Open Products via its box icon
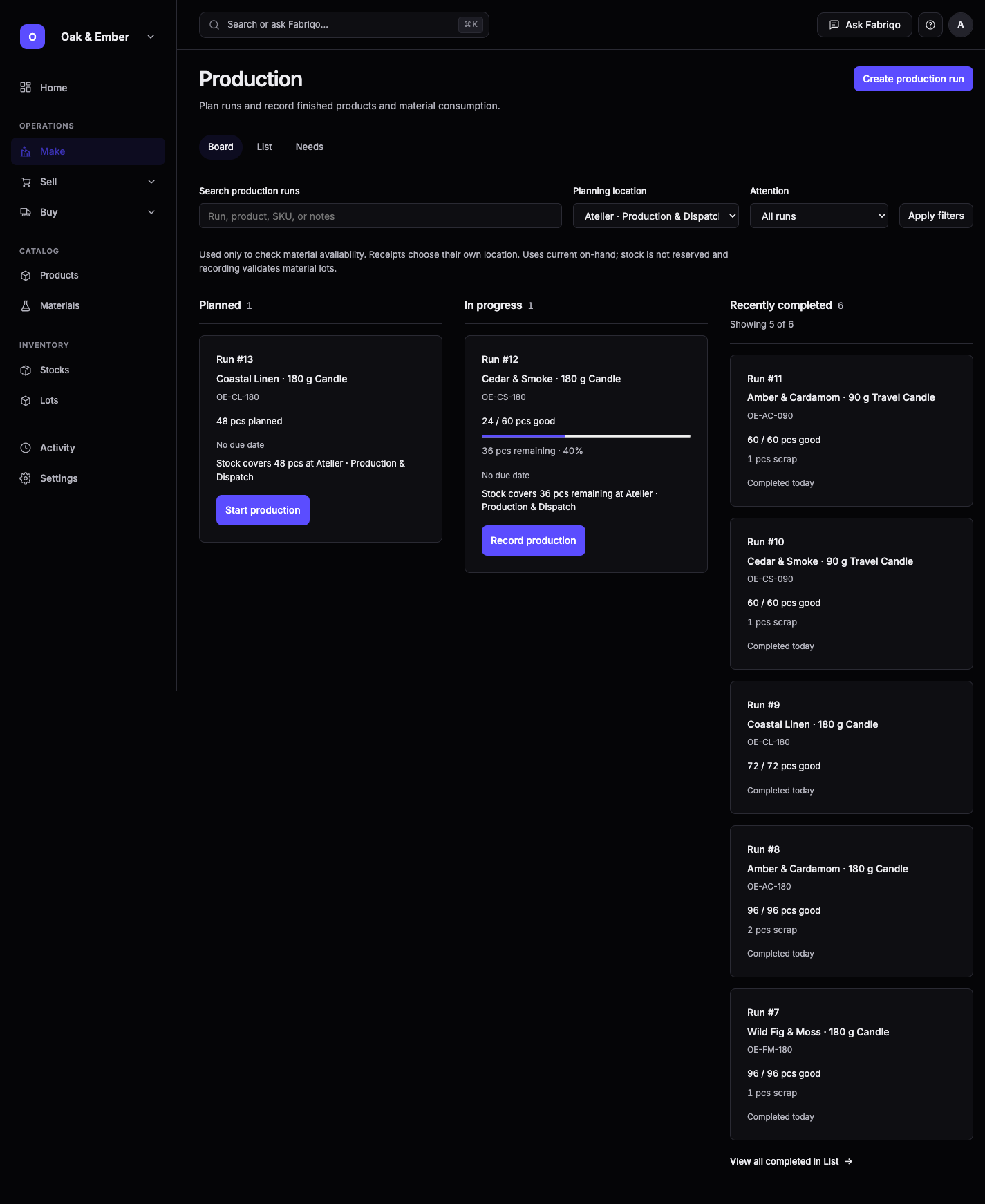985x1204 pixels. (26, 275)
